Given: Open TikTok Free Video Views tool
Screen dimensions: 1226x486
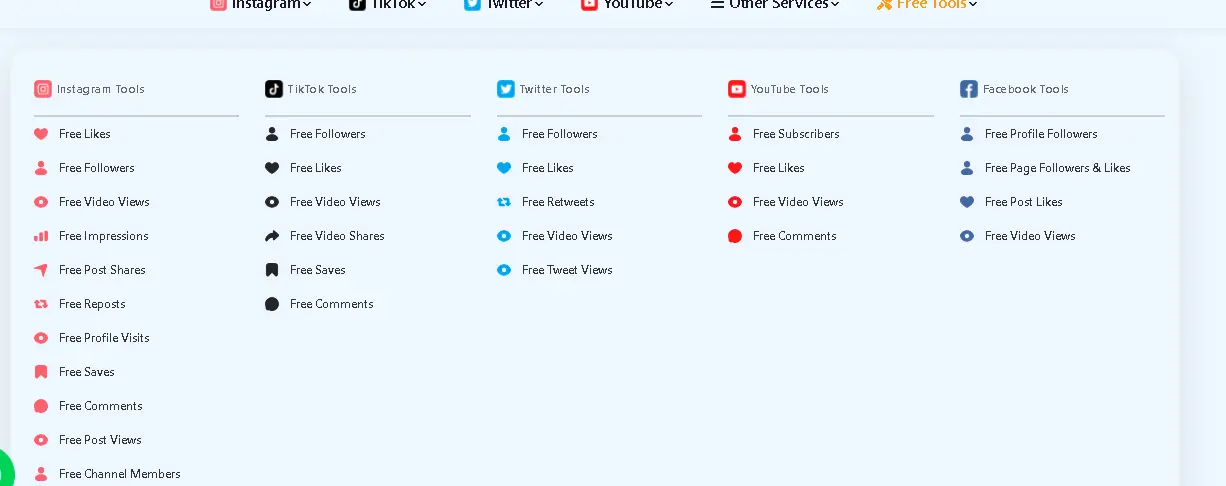Looking at the screenshot, I should tap(335, 202).
